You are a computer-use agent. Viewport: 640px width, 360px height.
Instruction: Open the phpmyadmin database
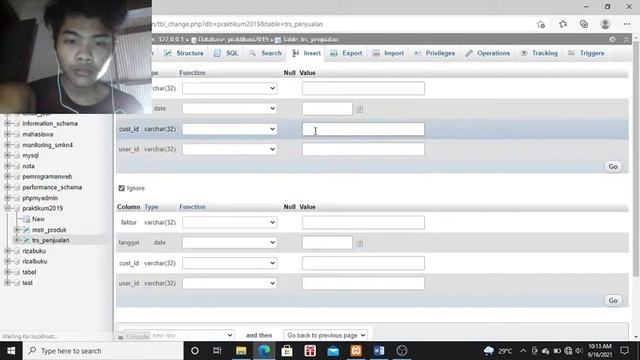pyautogui.click(x=40, y=198)
